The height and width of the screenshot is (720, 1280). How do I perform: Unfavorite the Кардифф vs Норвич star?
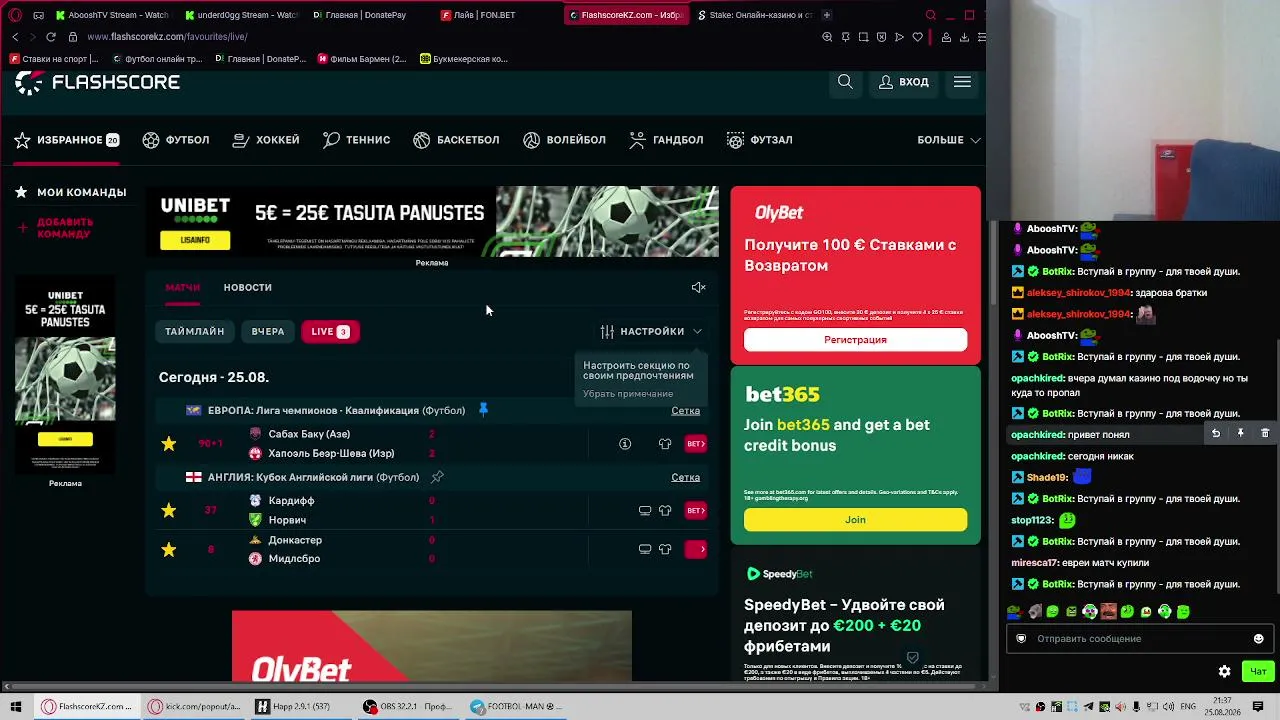(x=168, y=510)
